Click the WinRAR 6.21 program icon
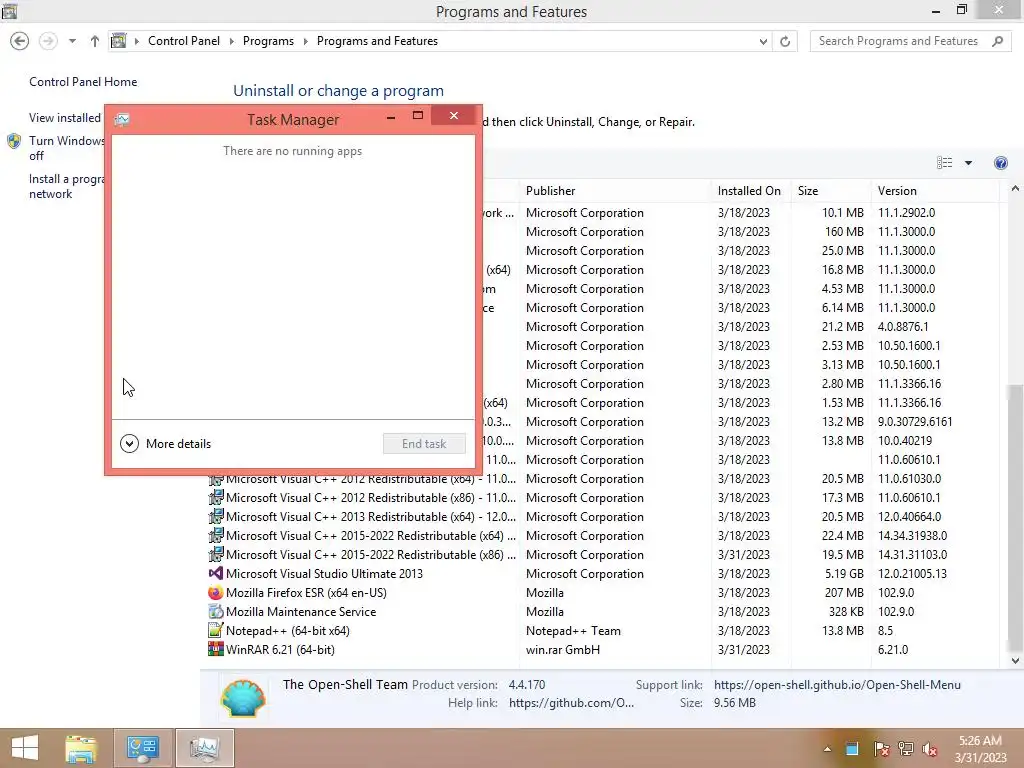The image size is (1024, 768). pyautogui.click(x=216, y=649)
